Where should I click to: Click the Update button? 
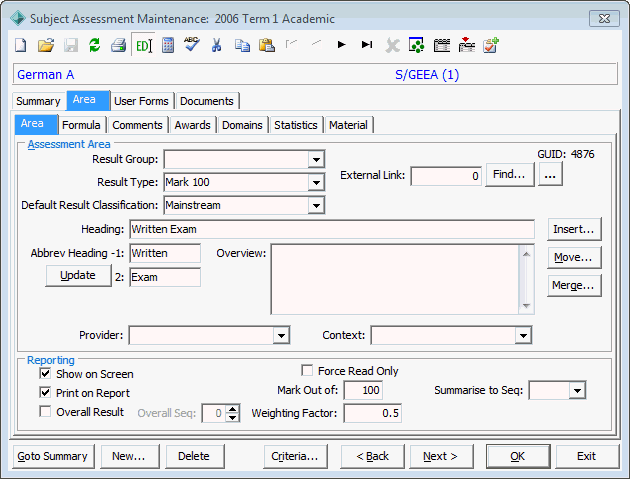[78, 275]
